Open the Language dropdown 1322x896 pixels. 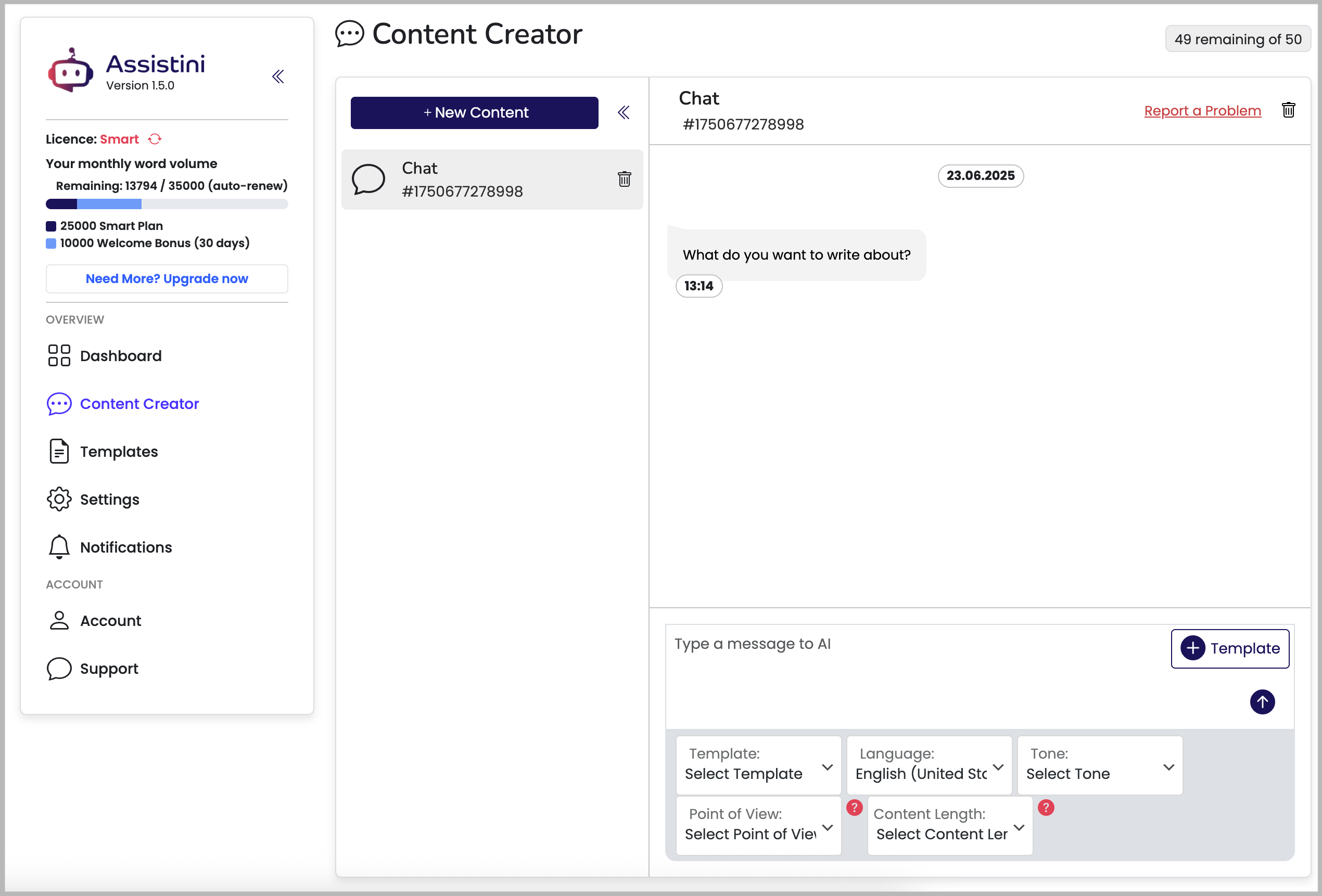coord(929,765)
